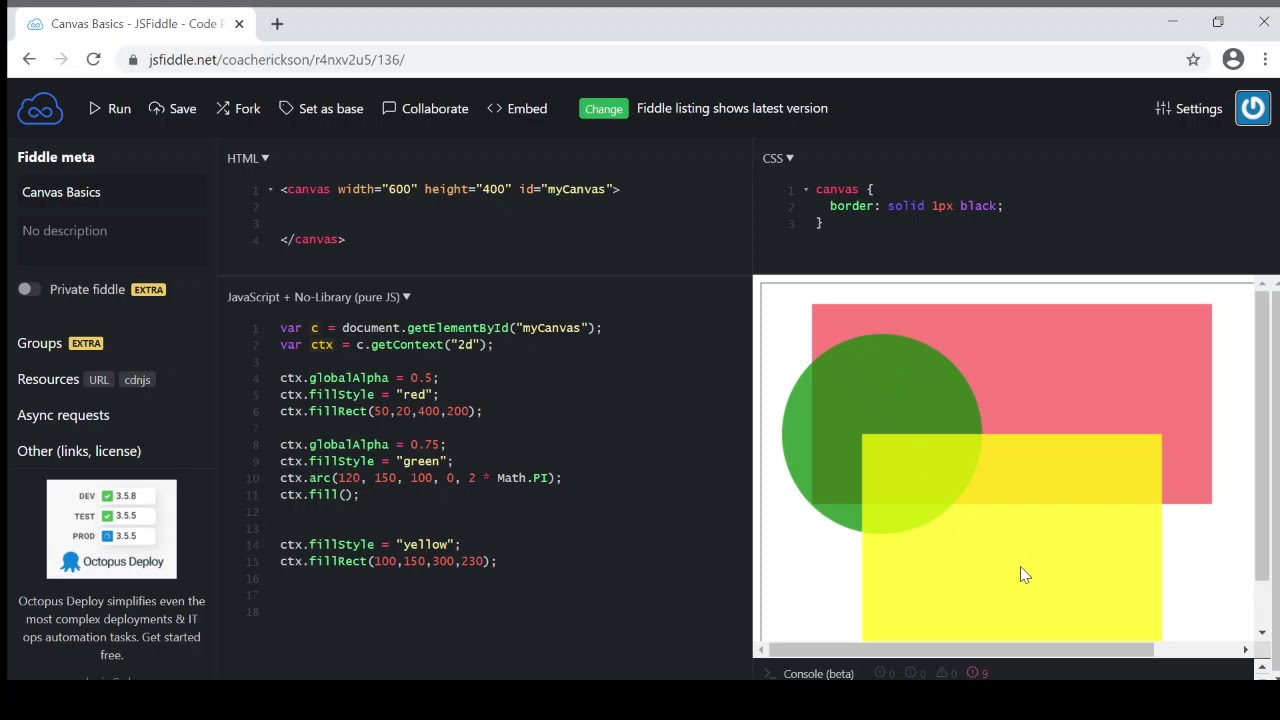Open the Groups section
Image resolution: width=1280 pixels, height=720 pixels.
coord(39,343)
